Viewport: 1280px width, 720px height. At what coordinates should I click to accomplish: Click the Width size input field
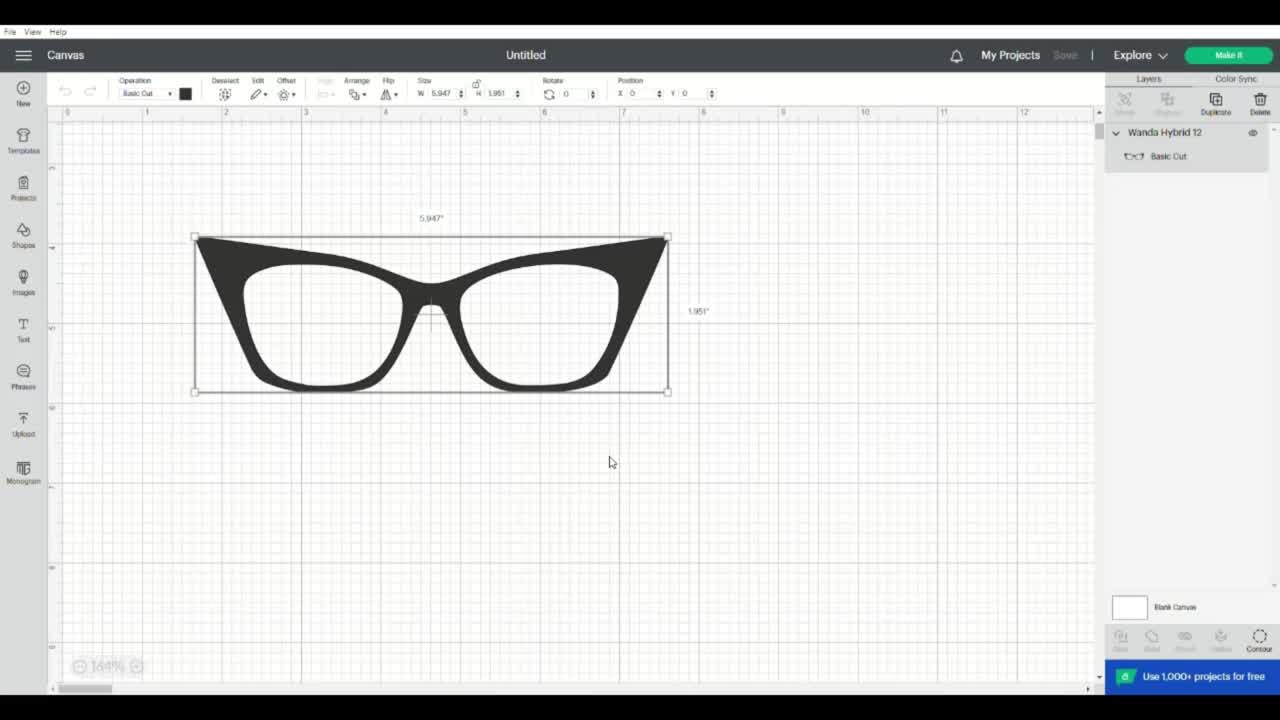tap(441, 94)
